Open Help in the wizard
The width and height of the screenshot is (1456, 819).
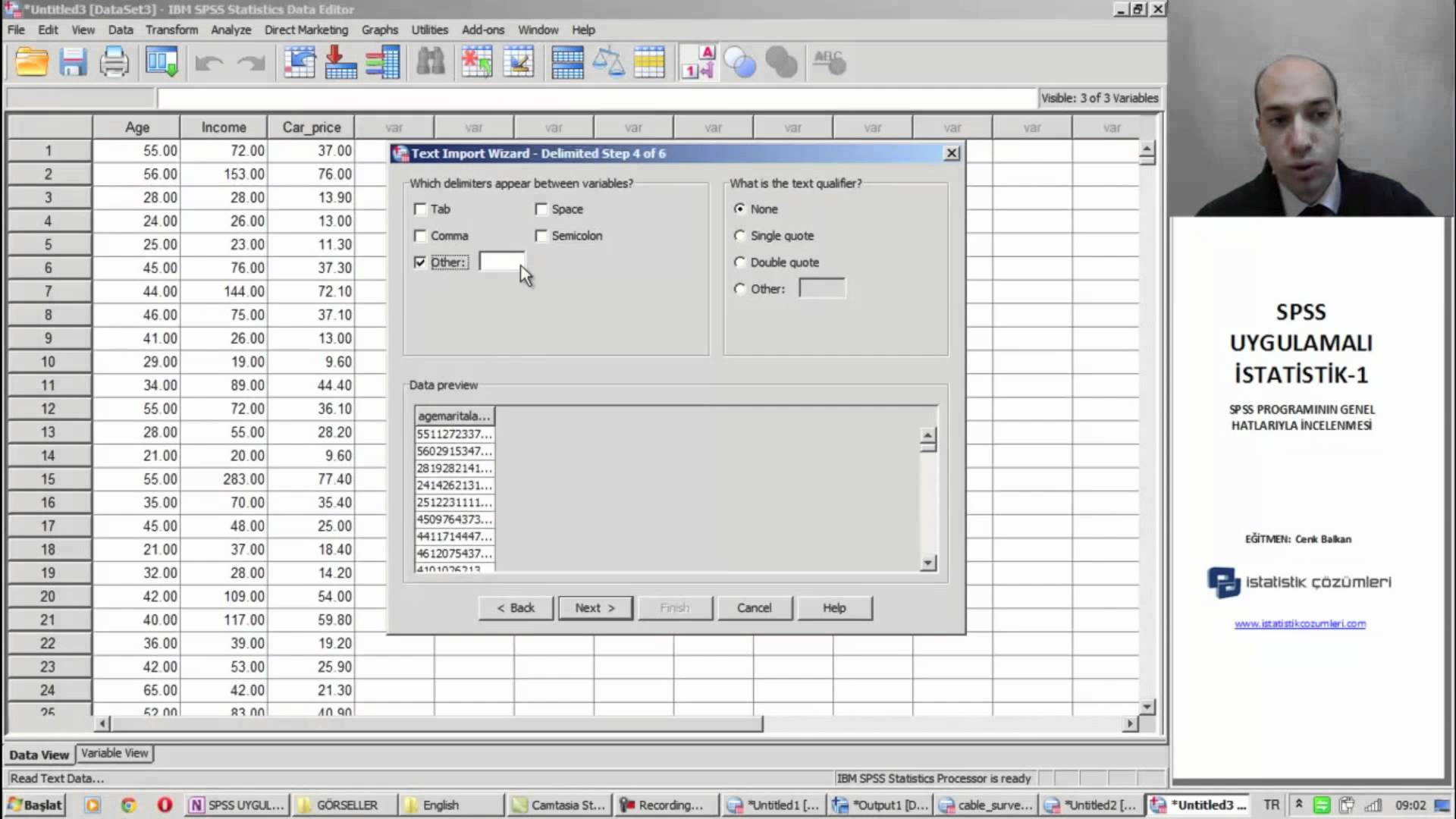coord(834,607)
